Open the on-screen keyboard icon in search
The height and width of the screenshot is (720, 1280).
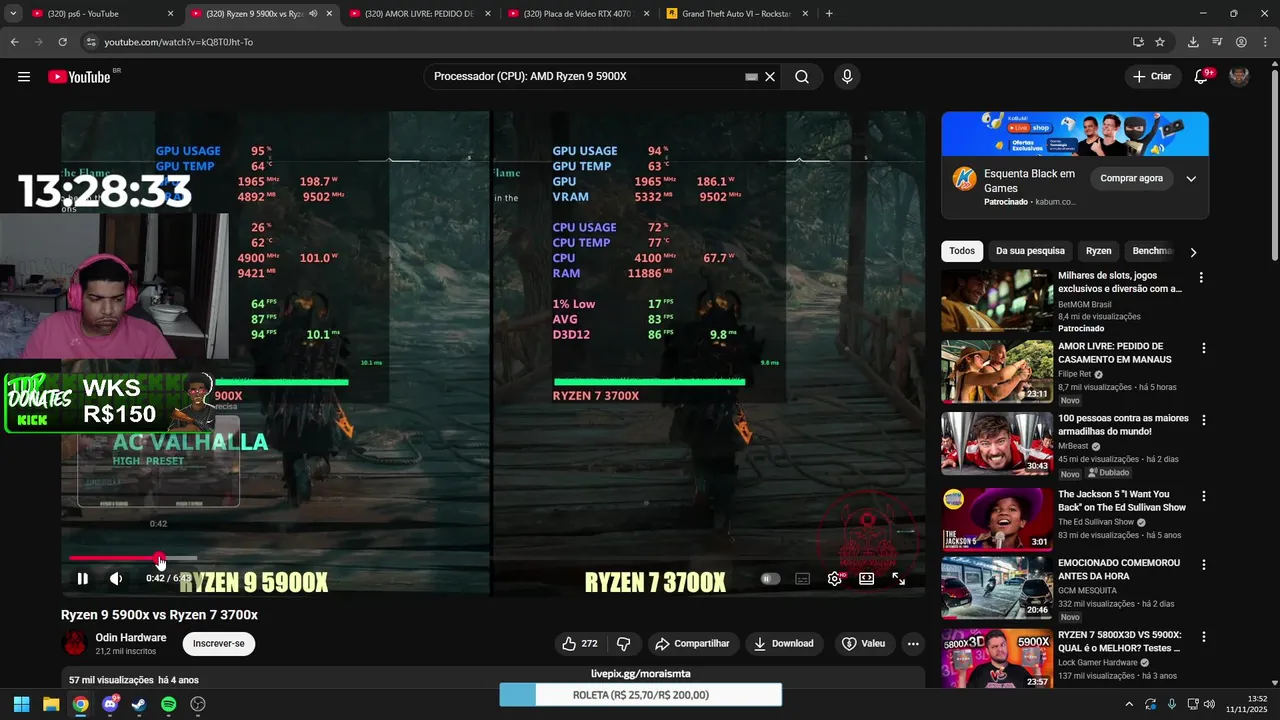751,77
